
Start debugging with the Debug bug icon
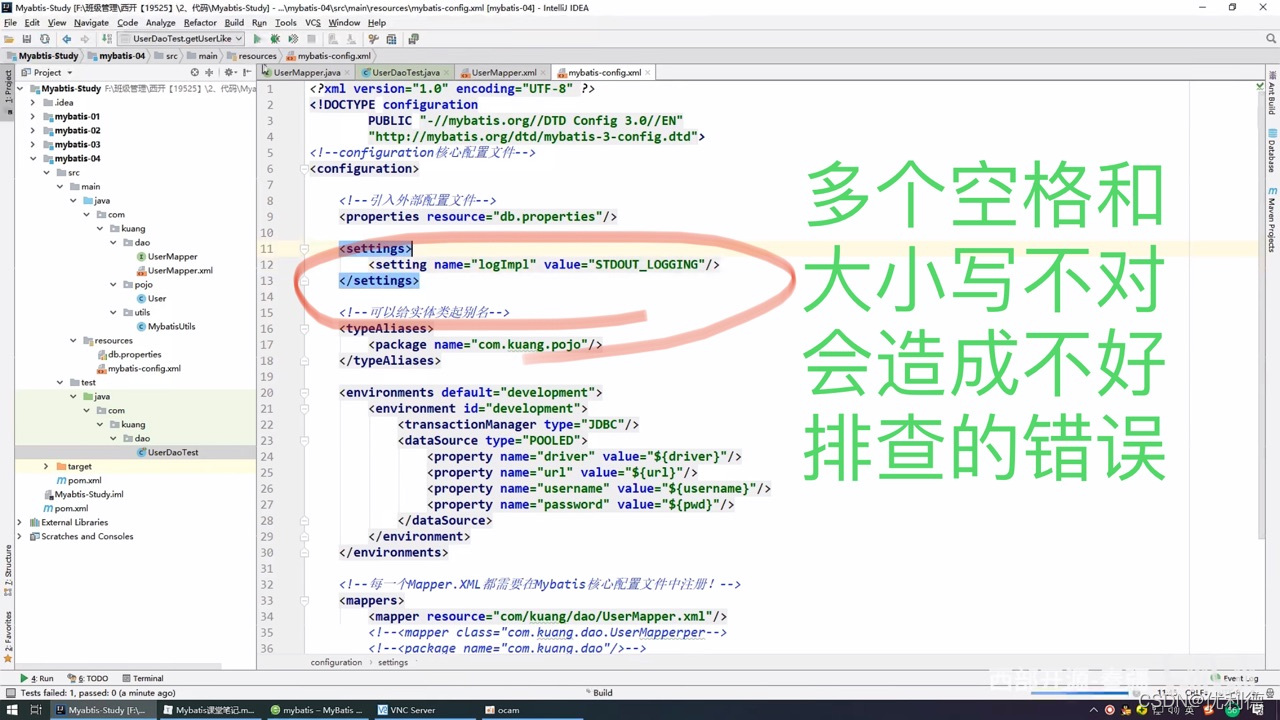point(275,39)
